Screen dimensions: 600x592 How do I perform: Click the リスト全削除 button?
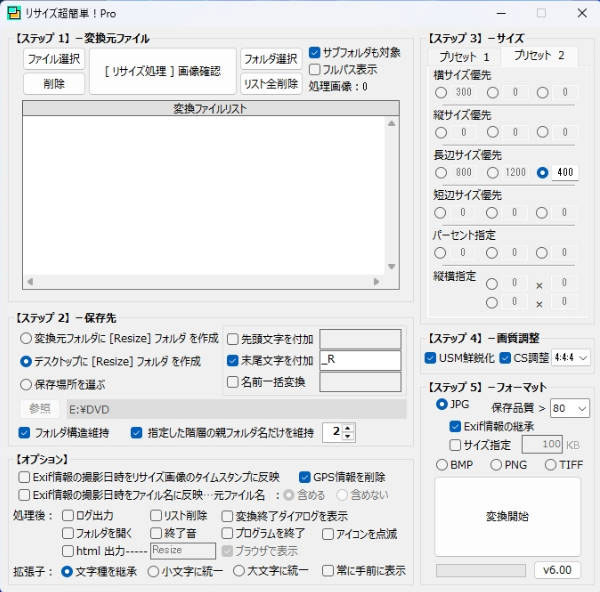point(271,84)
